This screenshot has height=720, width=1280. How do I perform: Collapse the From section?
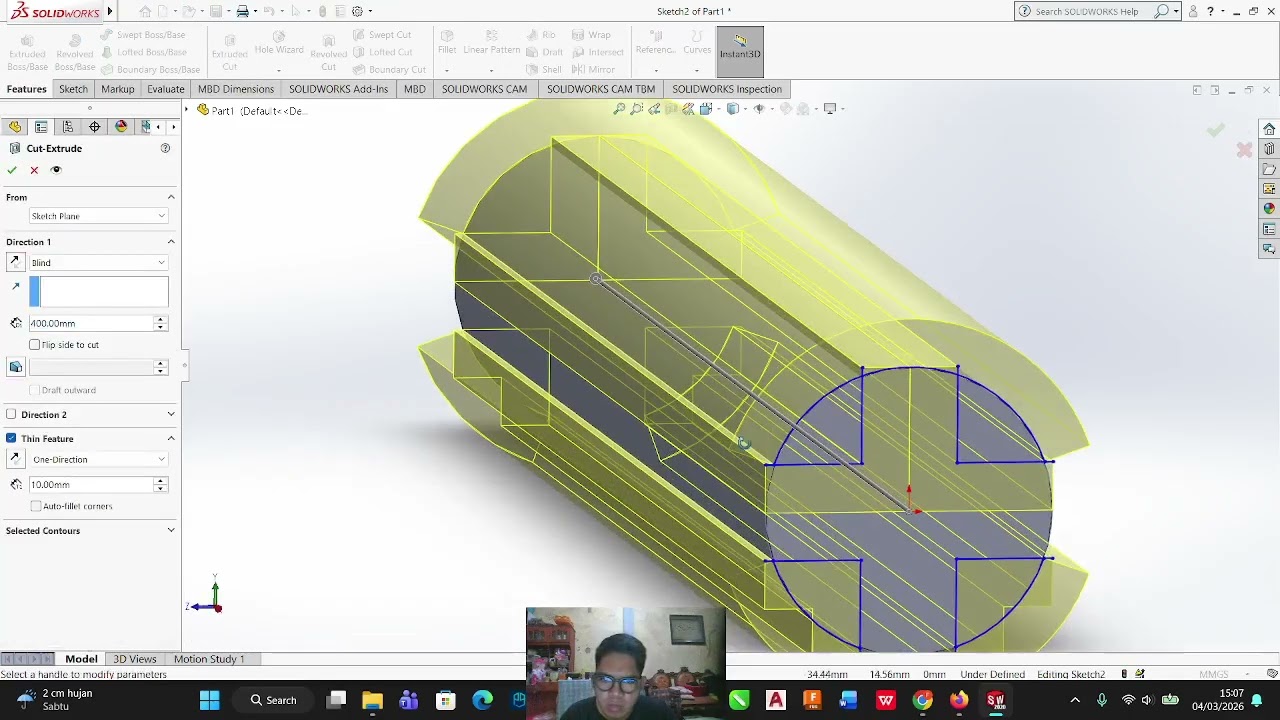coord(171,197)
